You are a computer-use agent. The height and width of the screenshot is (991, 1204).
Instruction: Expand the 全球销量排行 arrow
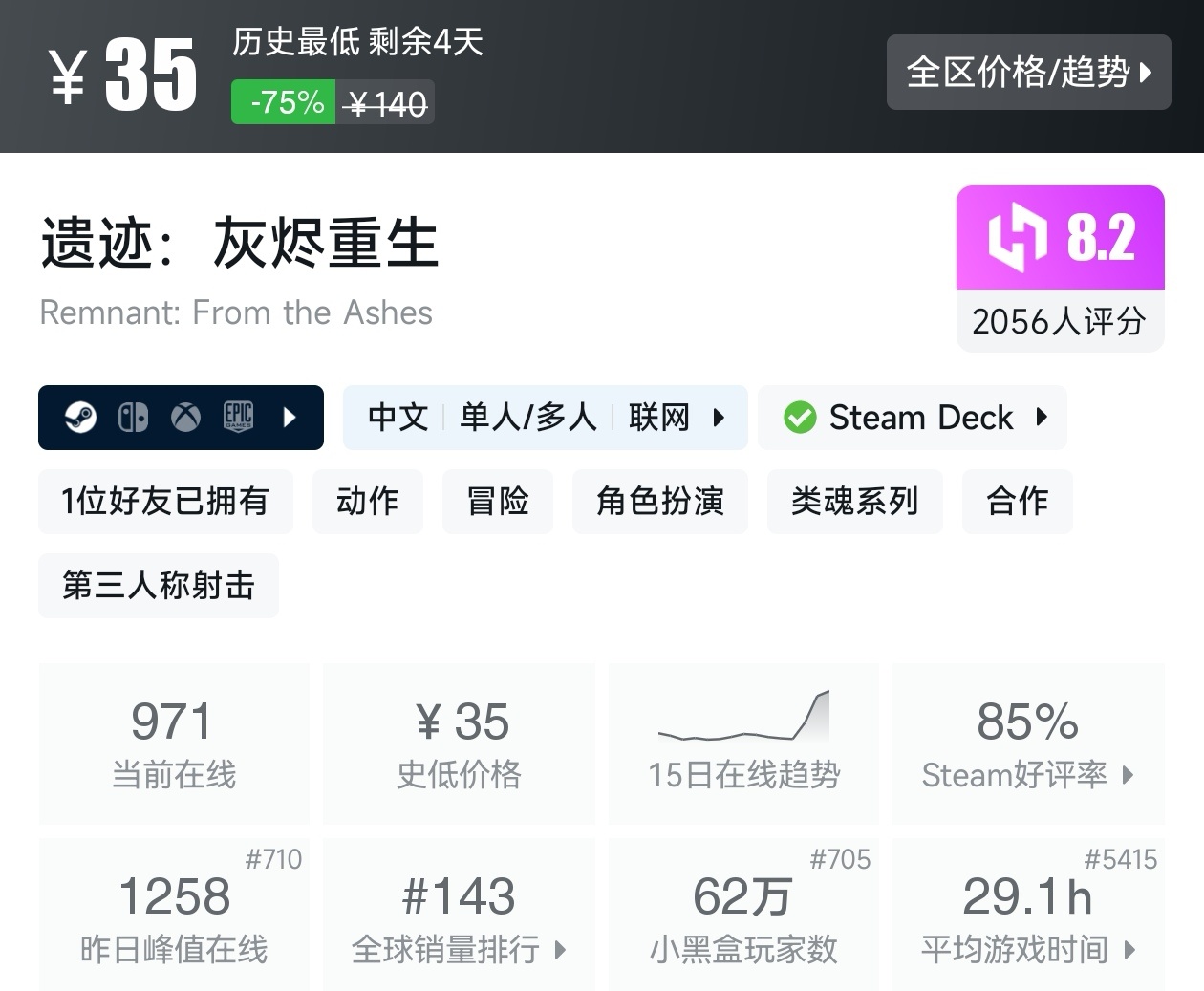pos(560,950)
